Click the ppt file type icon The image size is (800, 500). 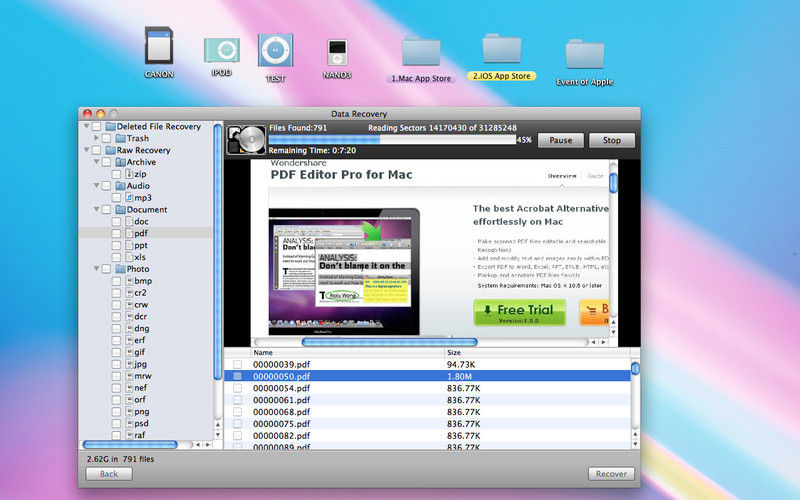[129, 245]
